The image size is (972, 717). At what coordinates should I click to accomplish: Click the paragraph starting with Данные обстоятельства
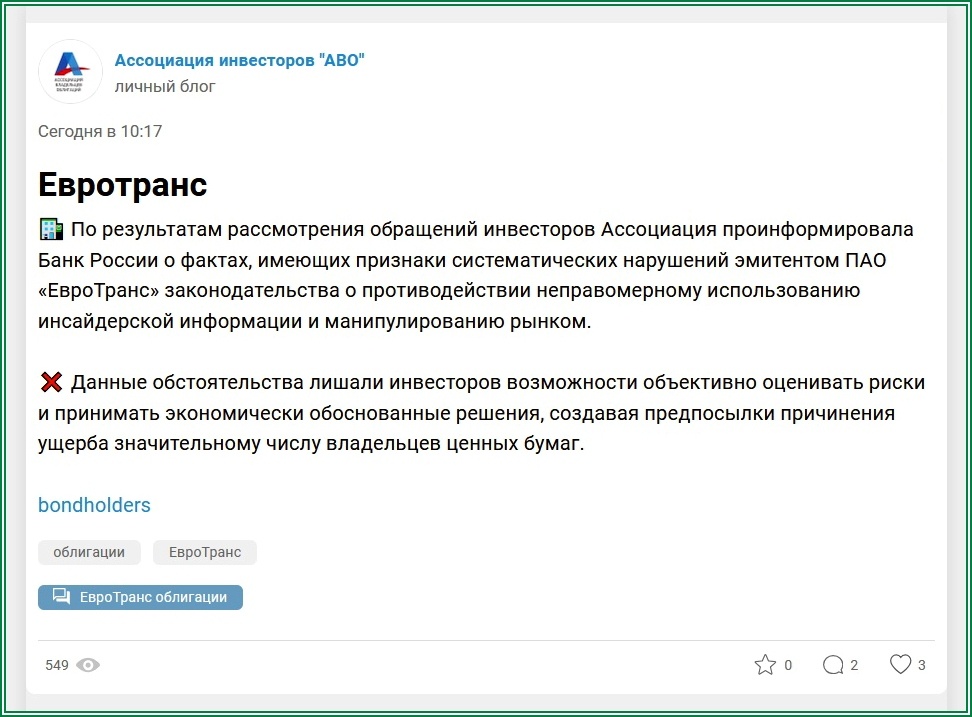point(482,413)
